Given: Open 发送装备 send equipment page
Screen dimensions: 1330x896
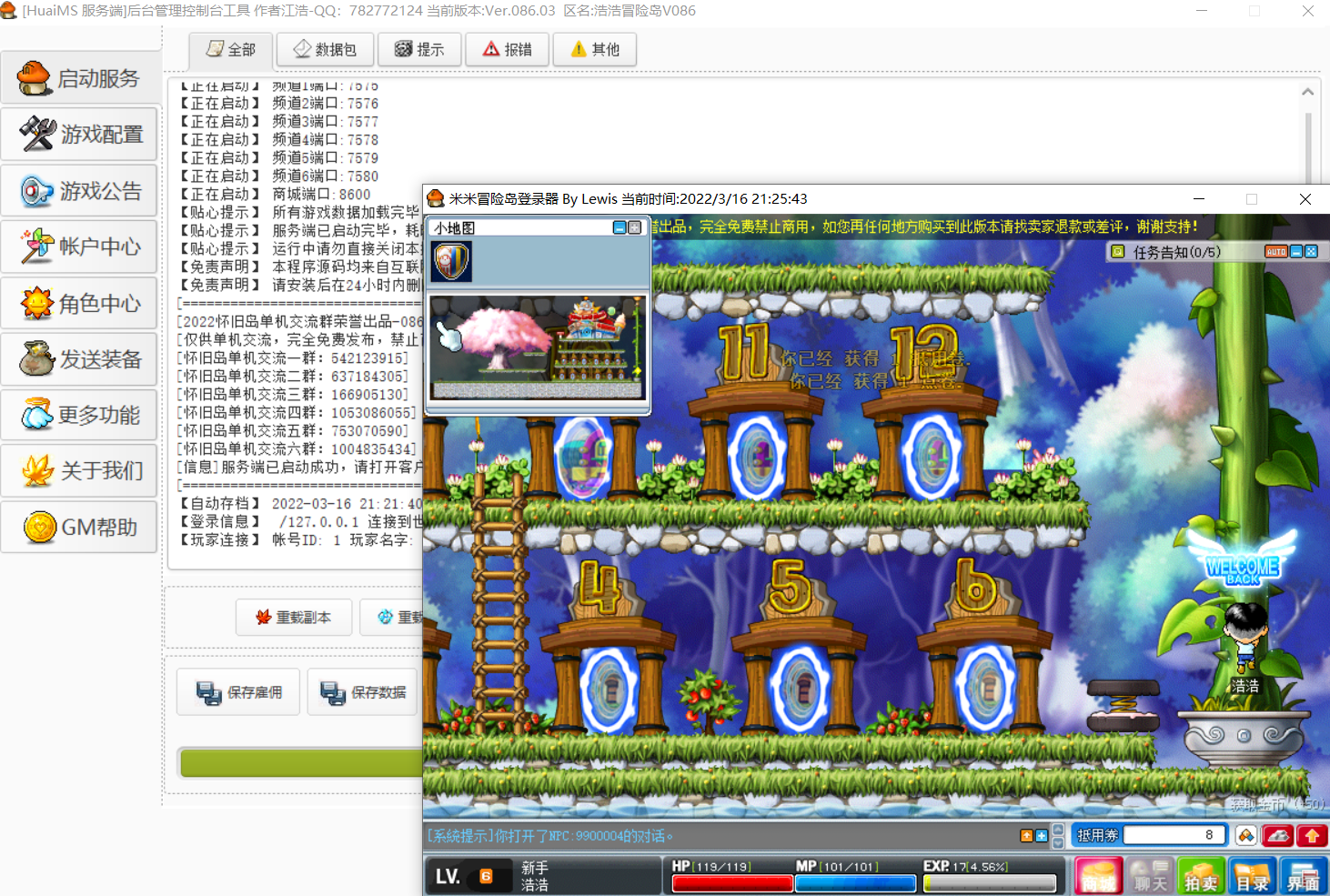Looking at the screenshot, I should point(80,359).
